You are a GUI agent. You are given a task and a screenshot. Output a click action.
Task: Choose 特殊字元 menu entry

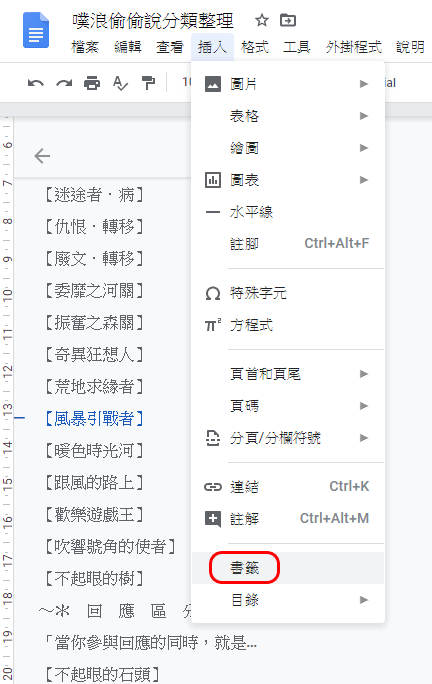[x=288, y=293]
